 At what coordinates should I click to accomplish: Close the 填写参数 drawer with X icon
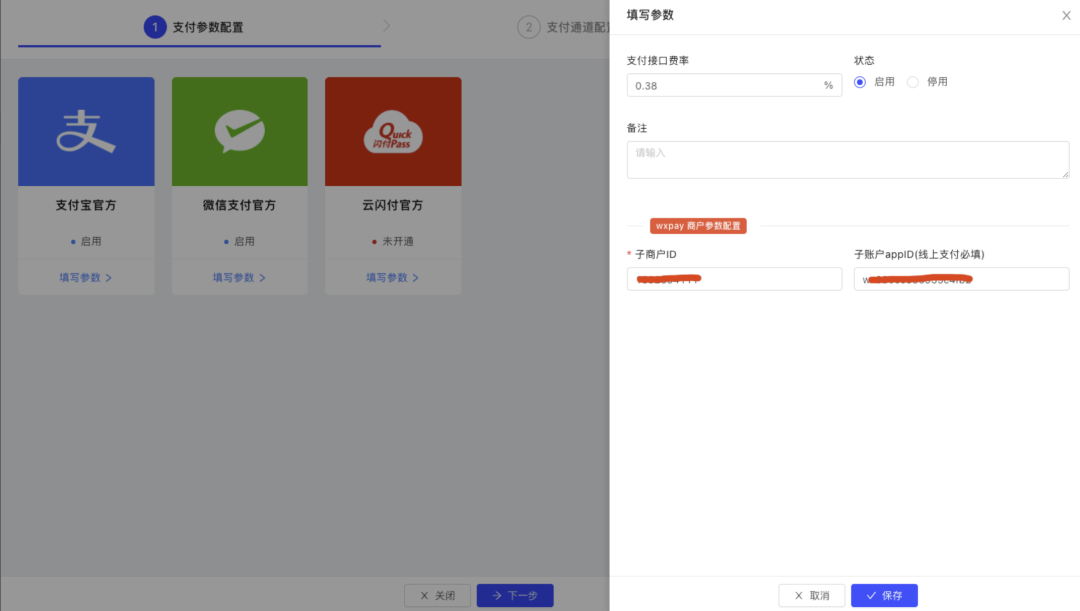(x=1066, y=16)
